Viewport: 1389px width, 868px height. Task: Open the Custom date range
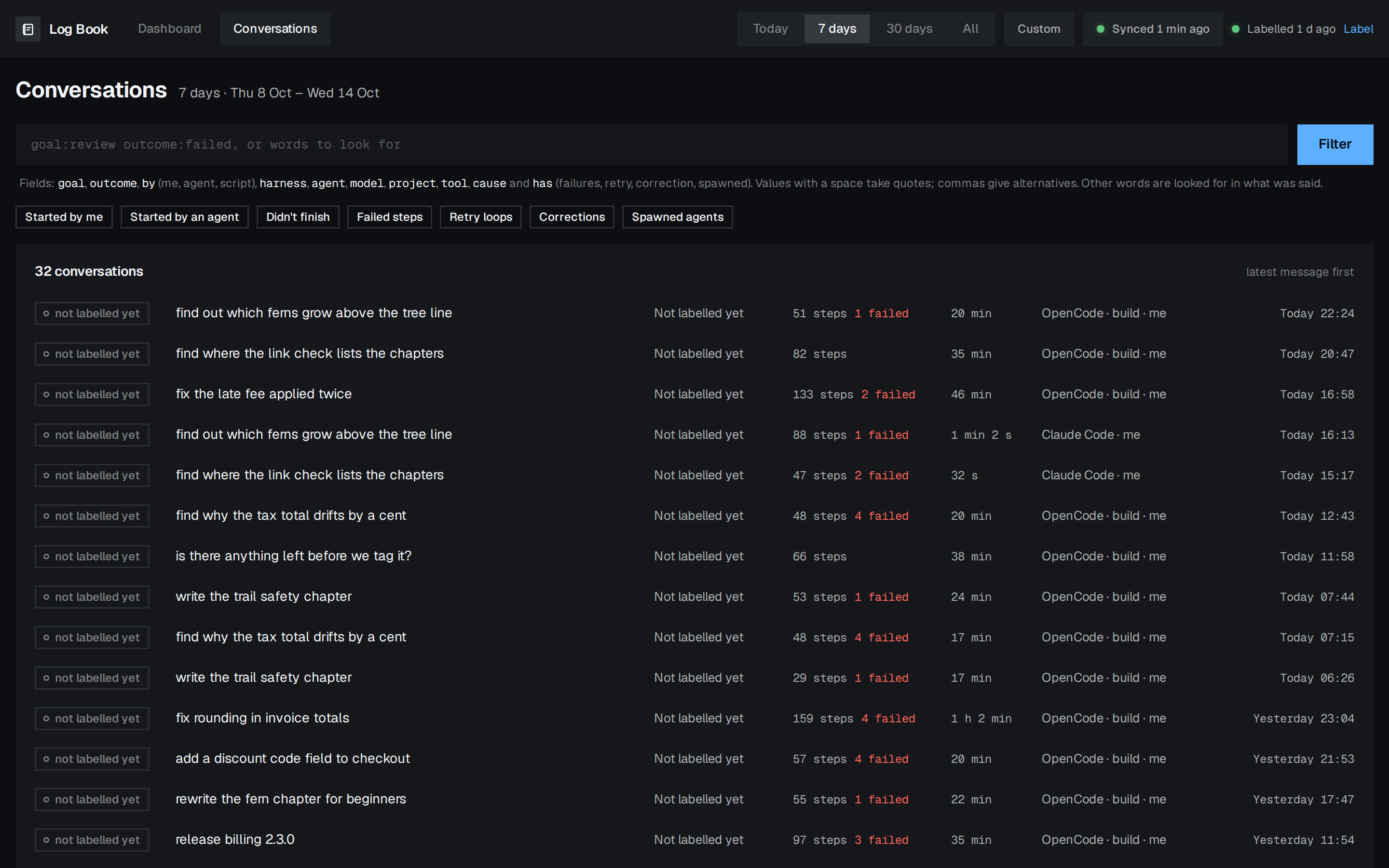1038,29
